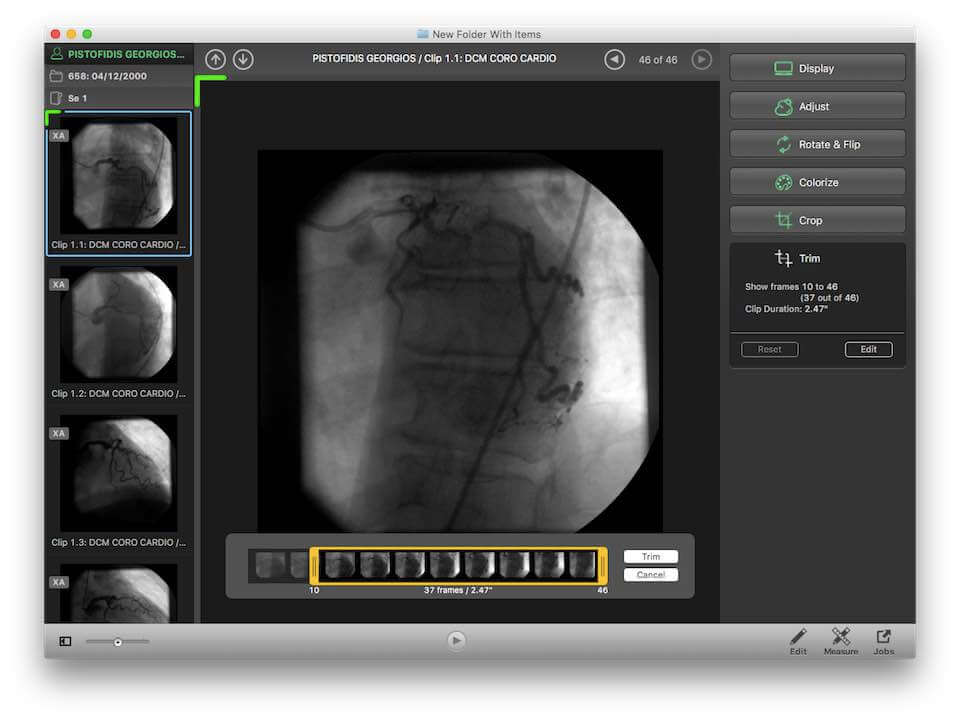Screen dimensions: 960x722
Task: Toggle the sidebar panel icon at bottom left
Action: [x=65, y=641]
